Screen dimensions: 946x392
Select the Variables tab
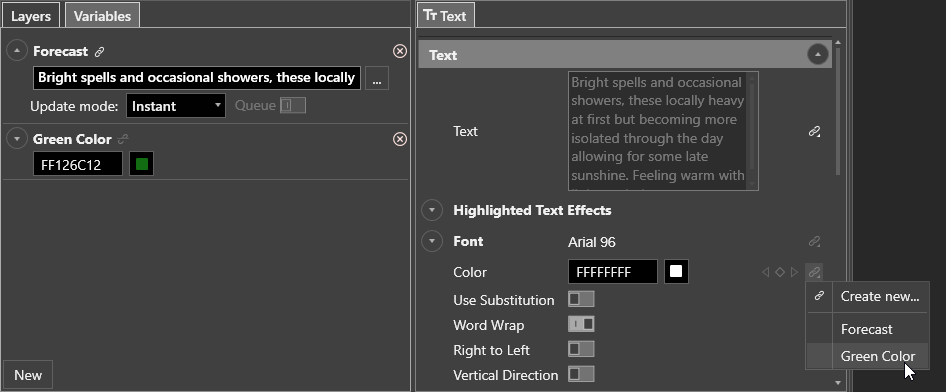(x=102, y=16)
